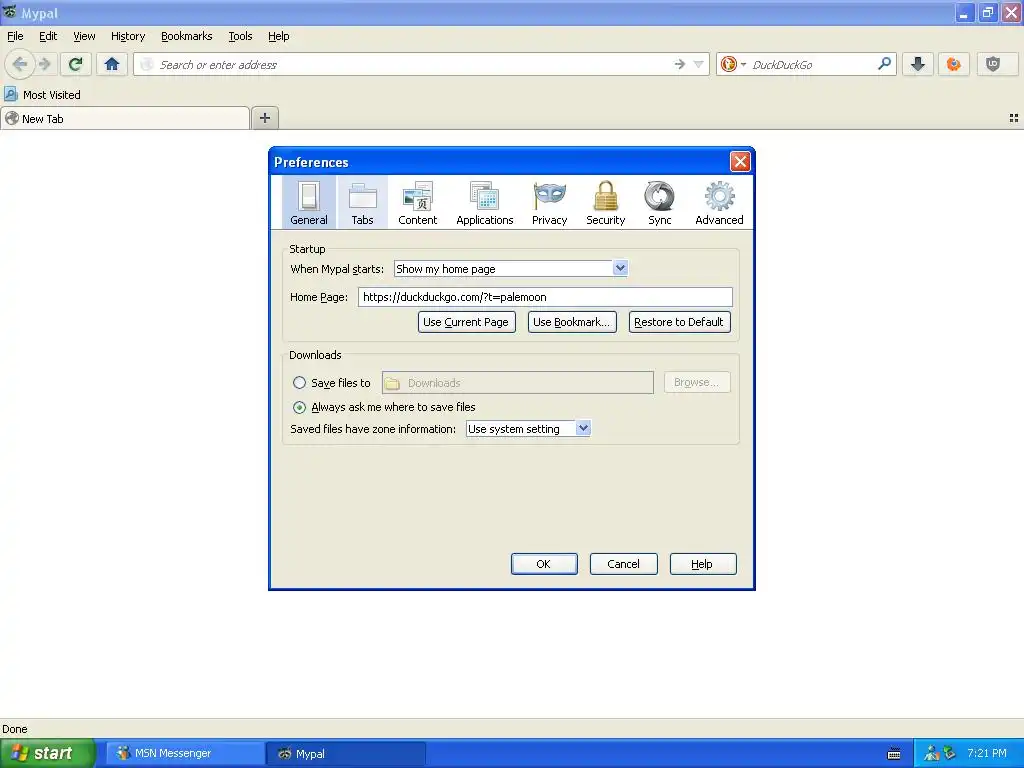The width and height of the screenshot is (1024, 768).
Task: Open the address bar history dropdown
Action: pos(699,64)
